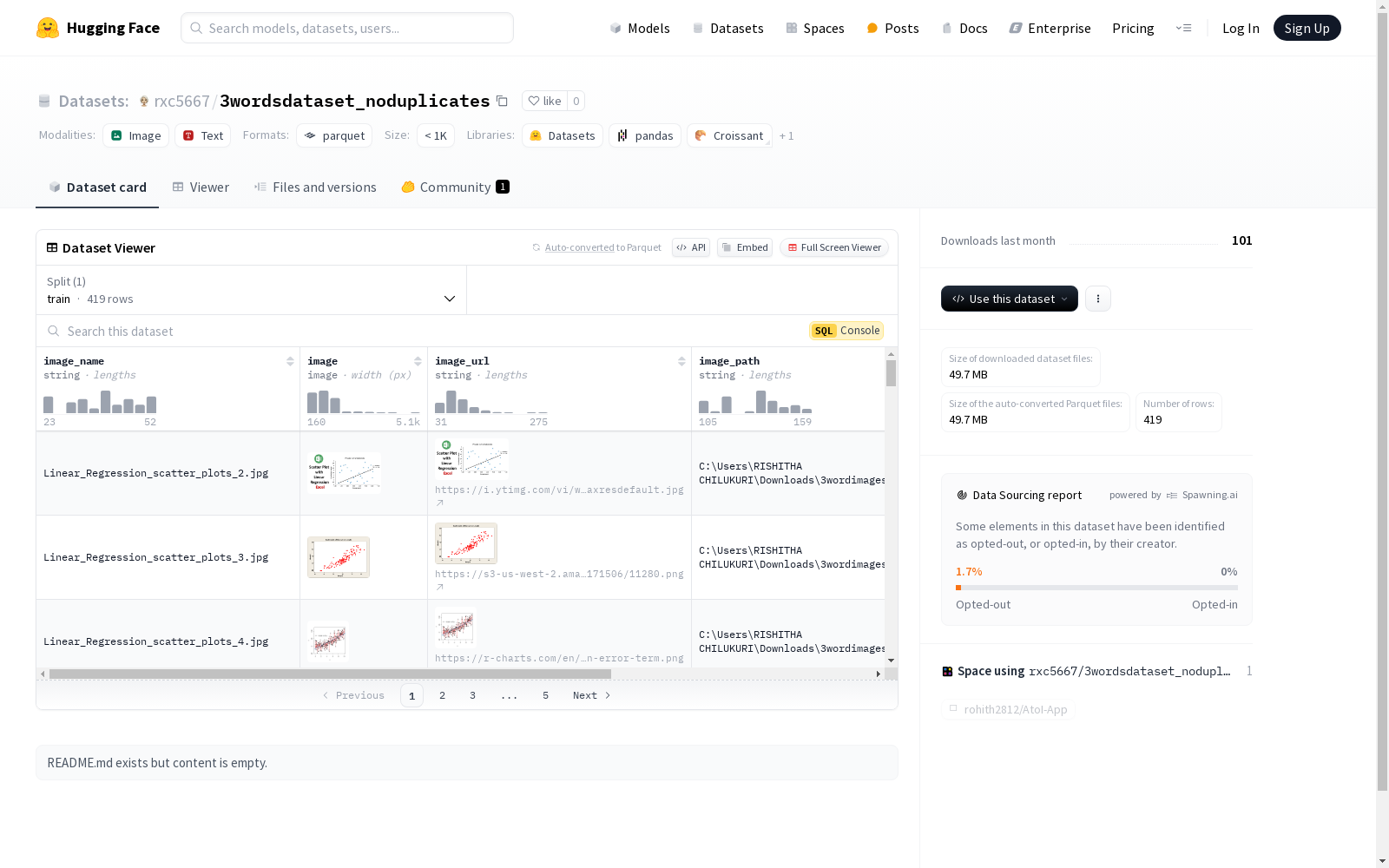The width and height of the screenshot is (1389, 868).
Task: Open the Pricing page
Action: [1133, 28]
